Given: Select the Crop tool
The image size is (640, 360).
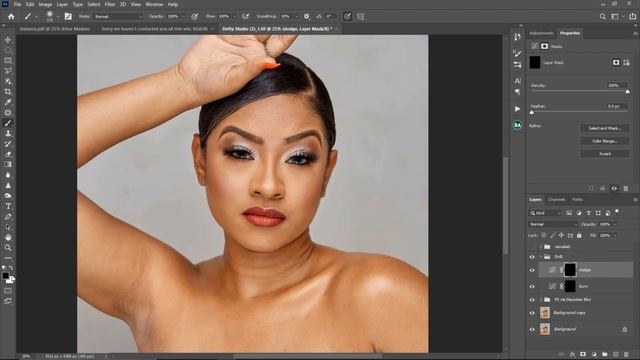Looking at the screenshot, I should [8, 92].
